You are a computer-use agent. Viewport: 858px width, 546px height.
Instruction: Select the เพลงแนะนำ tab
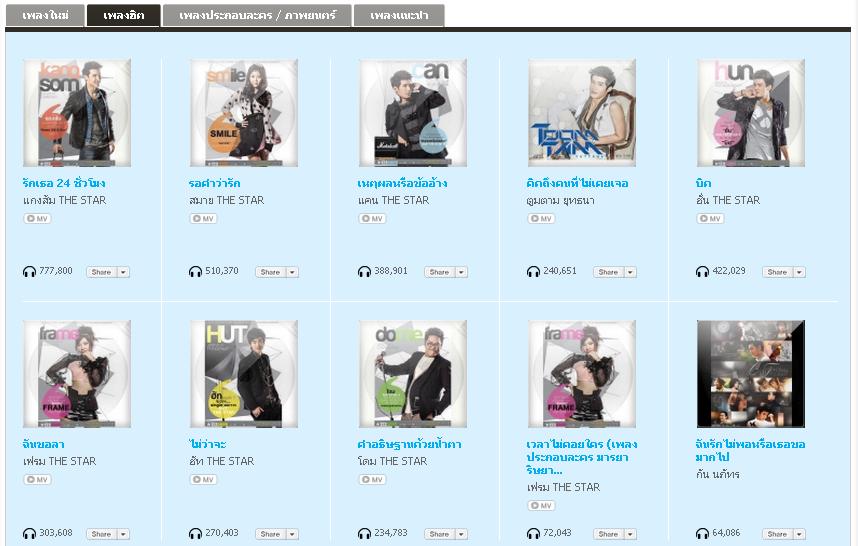click(x=399, y=15)
